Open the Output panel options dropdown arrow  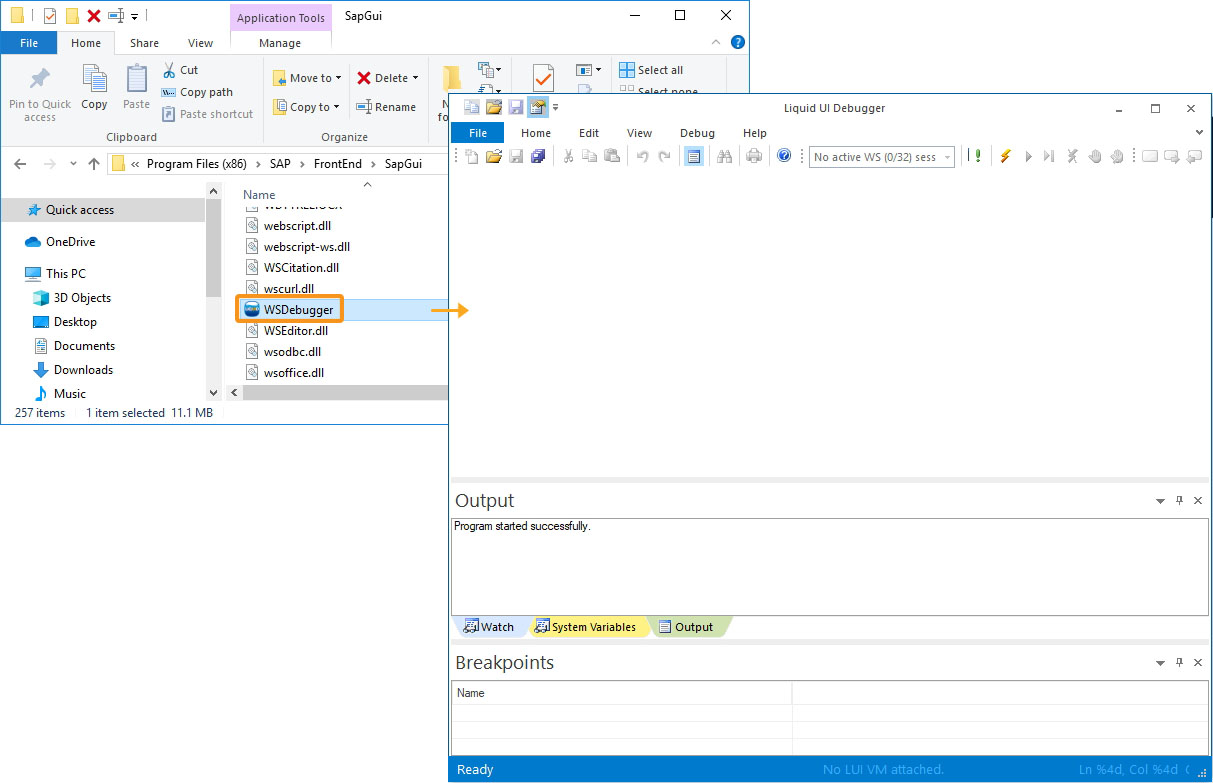coord(1160,501)
